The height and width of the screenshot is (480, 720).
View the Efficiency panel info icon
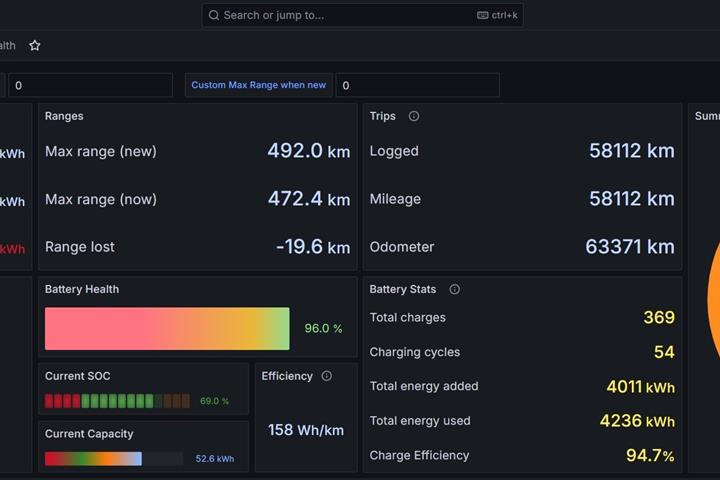[326, 376]
